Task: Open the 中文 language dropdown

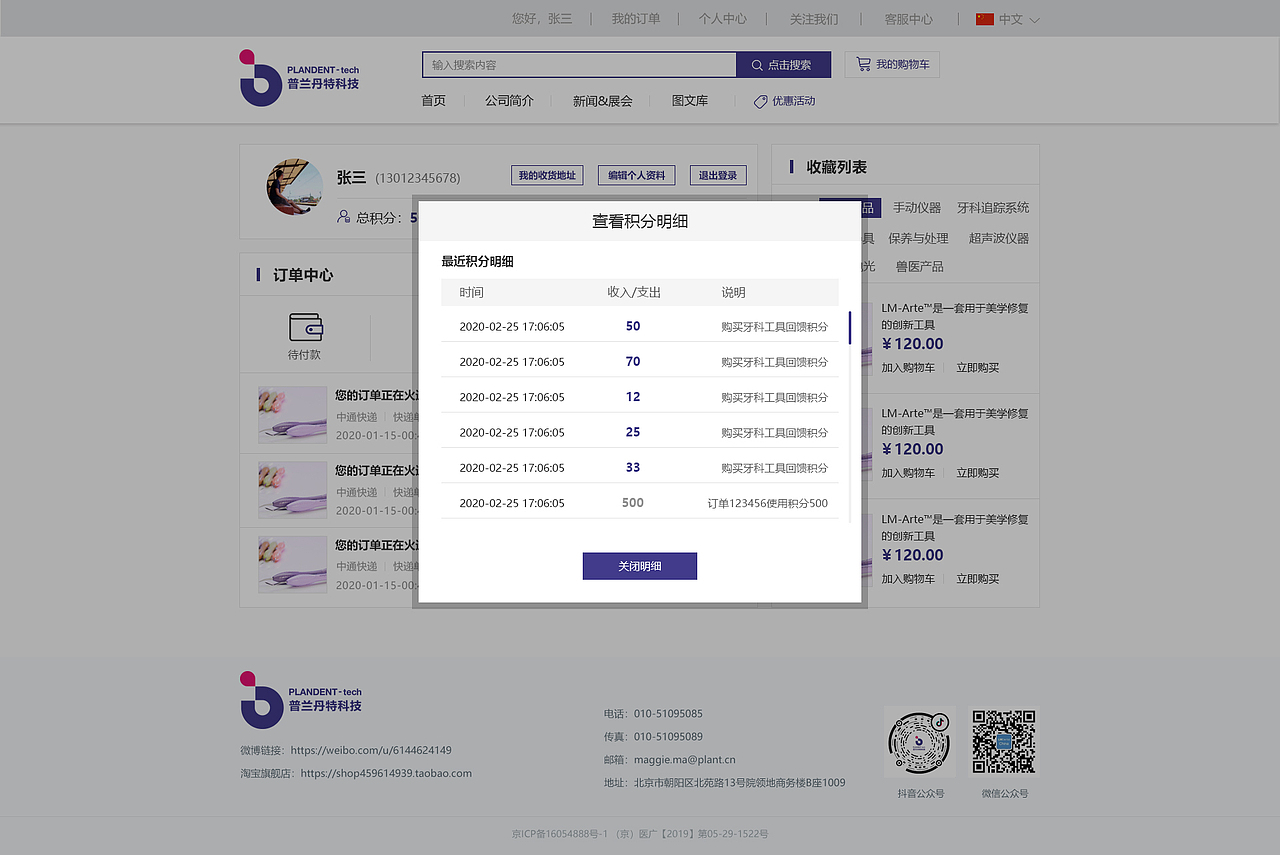Action: [x=1014, y=18]
